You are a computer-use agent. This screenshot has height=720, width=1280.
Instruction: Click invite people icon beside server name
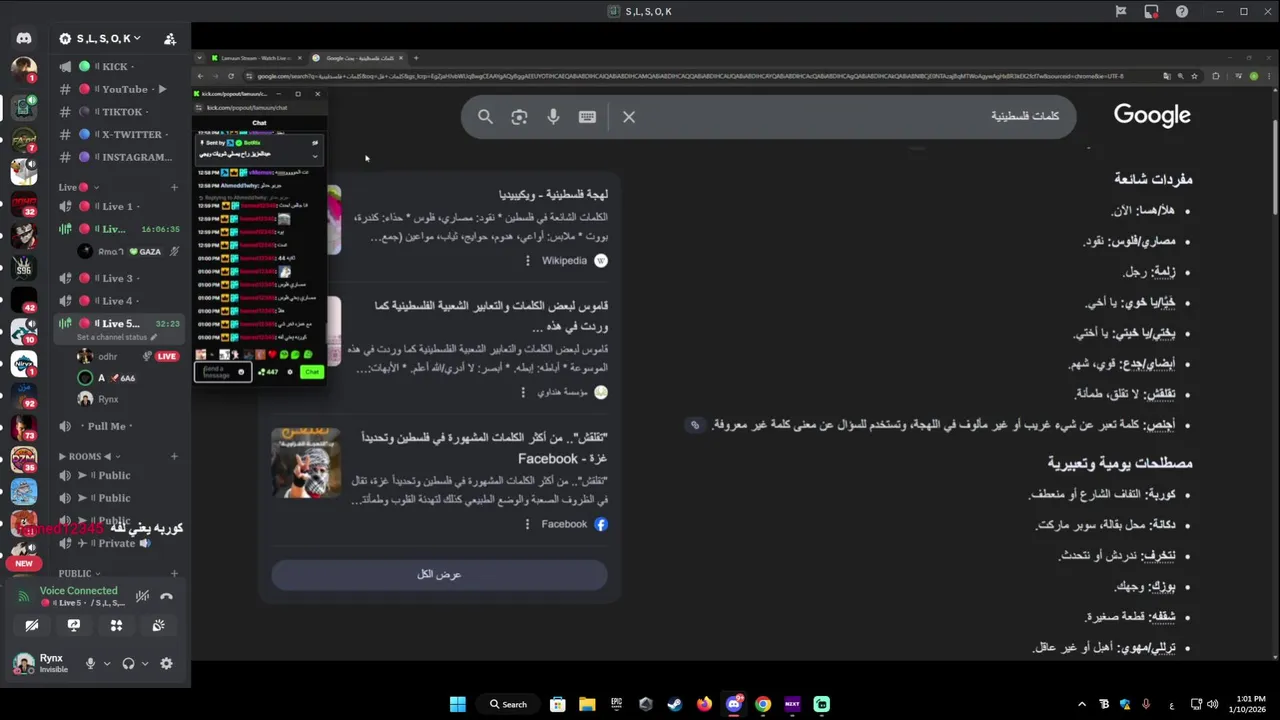pos(170,39)
